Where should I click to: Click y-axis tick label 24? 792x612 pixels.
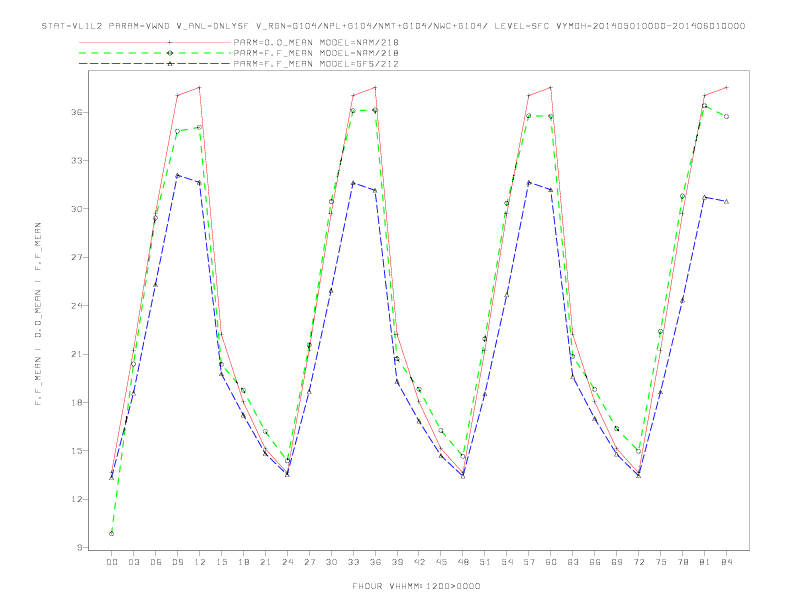[77, 305]
